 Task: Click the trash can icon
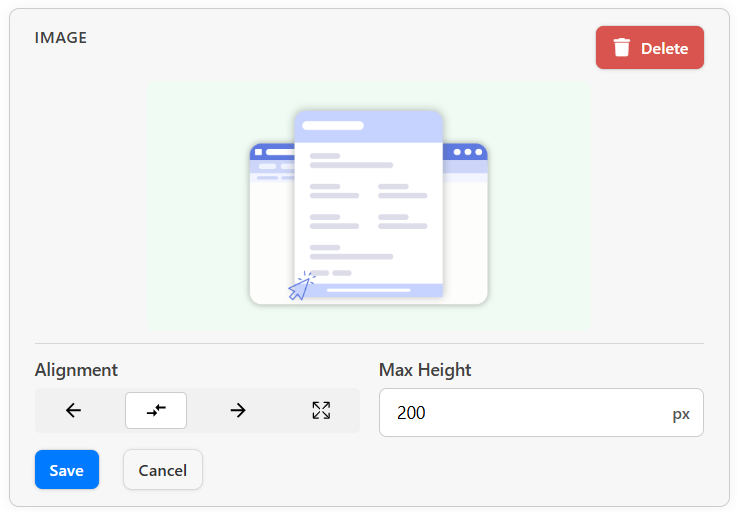pyautogui.click(x=621, y=47)
